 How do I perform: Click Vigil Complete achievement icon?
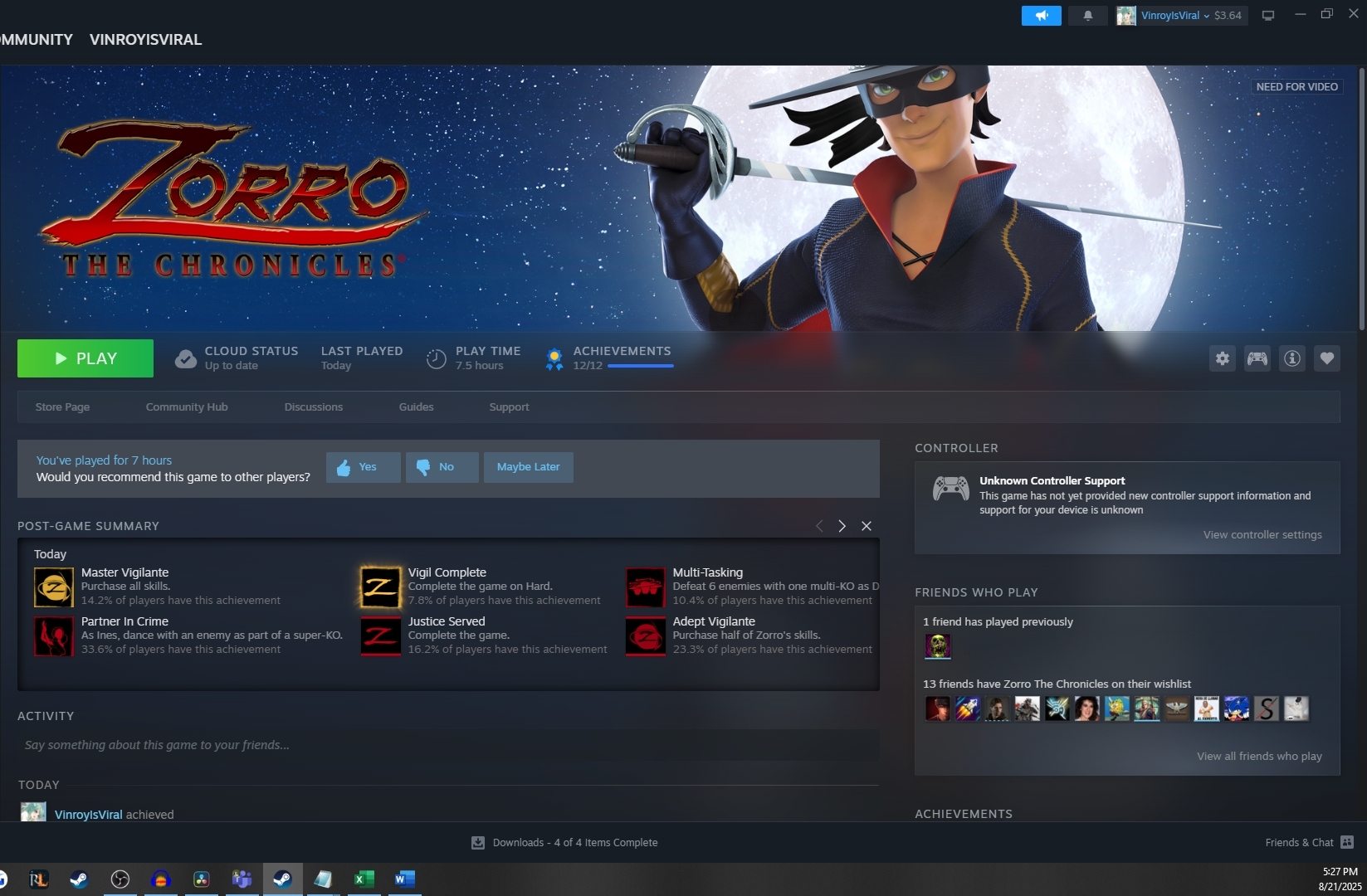point(380,587)
